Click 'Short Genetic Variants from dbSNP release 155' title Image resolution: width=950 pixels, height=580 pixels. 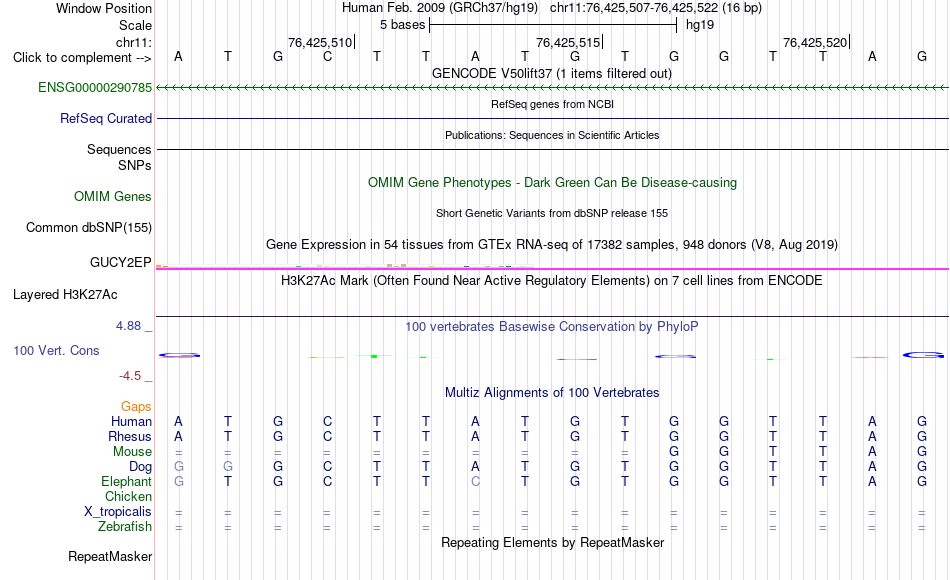click(551, 213)
